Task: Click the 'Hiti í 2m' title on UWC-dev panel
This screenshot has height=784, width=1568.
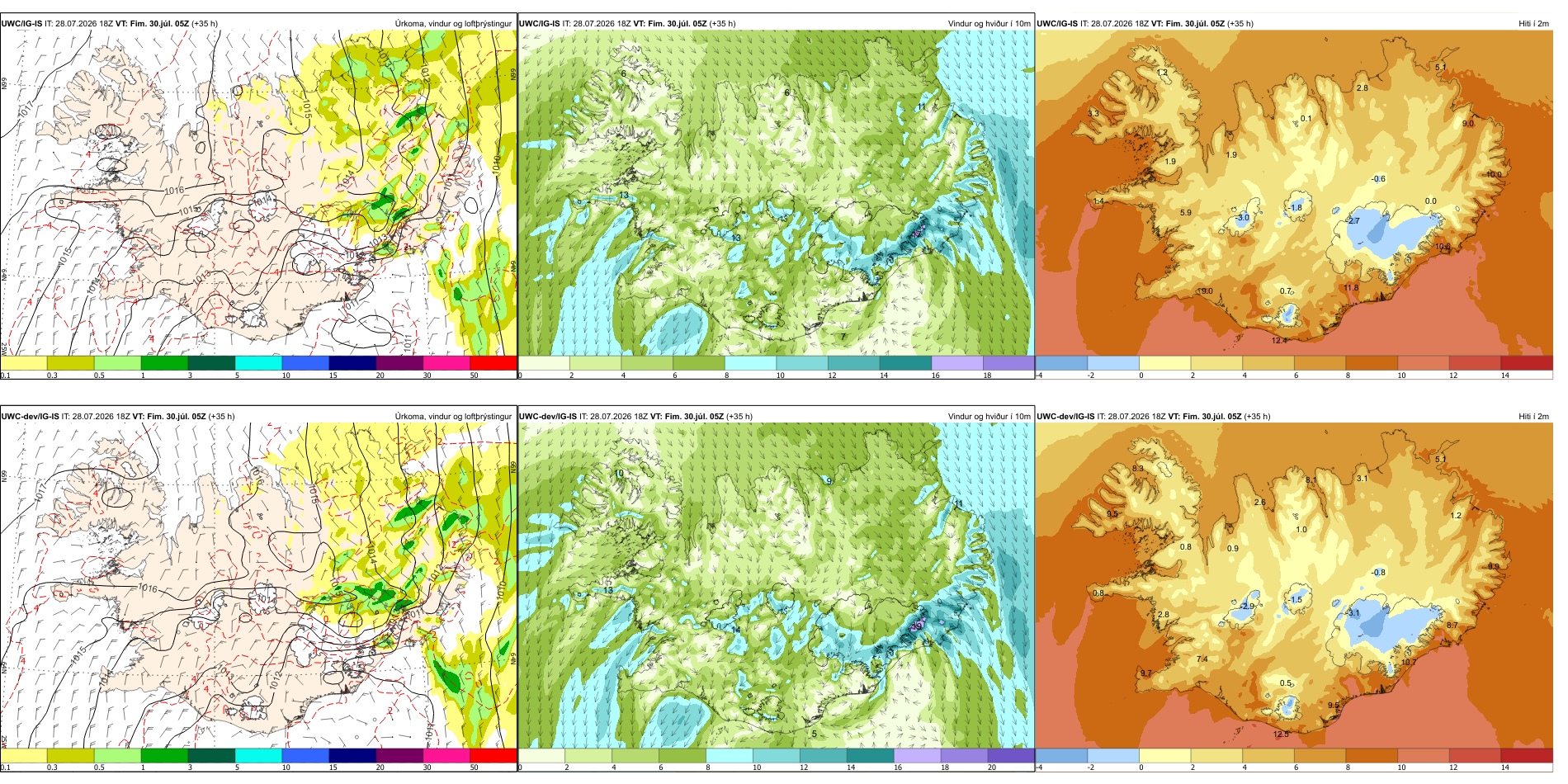Action: pyautogui.click(x=1533, y=416)
